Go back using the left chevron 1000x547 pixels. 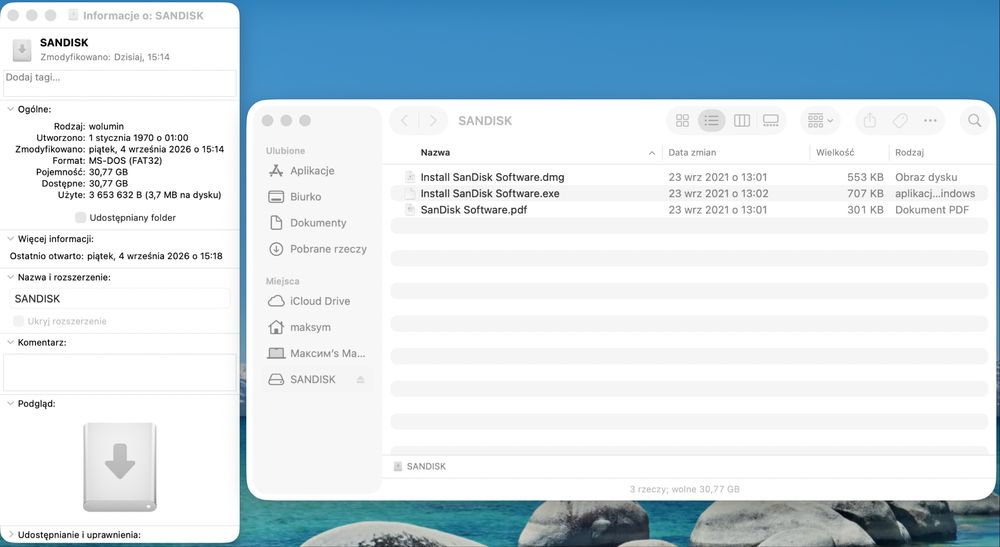tap(404, 120)
